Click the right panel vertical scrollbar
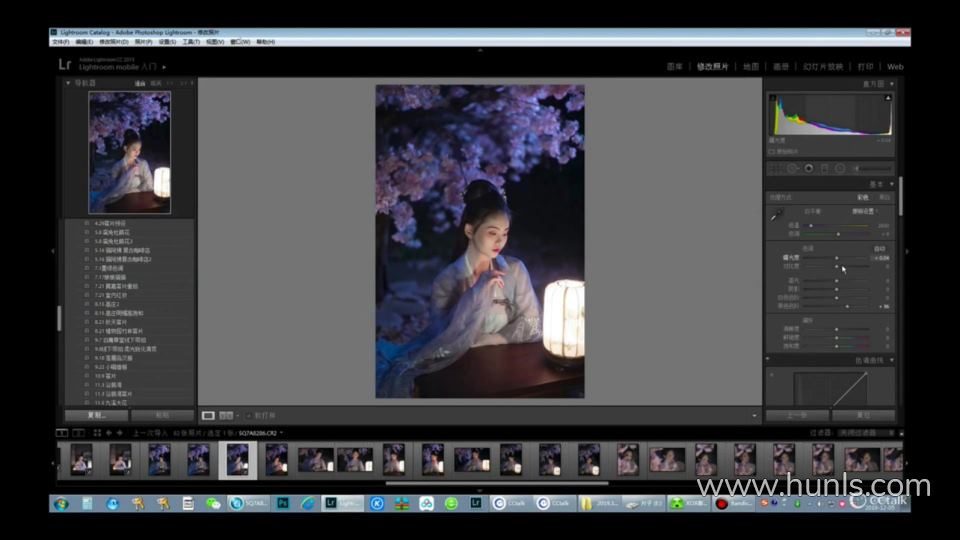The height and width of the screenshot is (540, 960). [x=901, y=196]
